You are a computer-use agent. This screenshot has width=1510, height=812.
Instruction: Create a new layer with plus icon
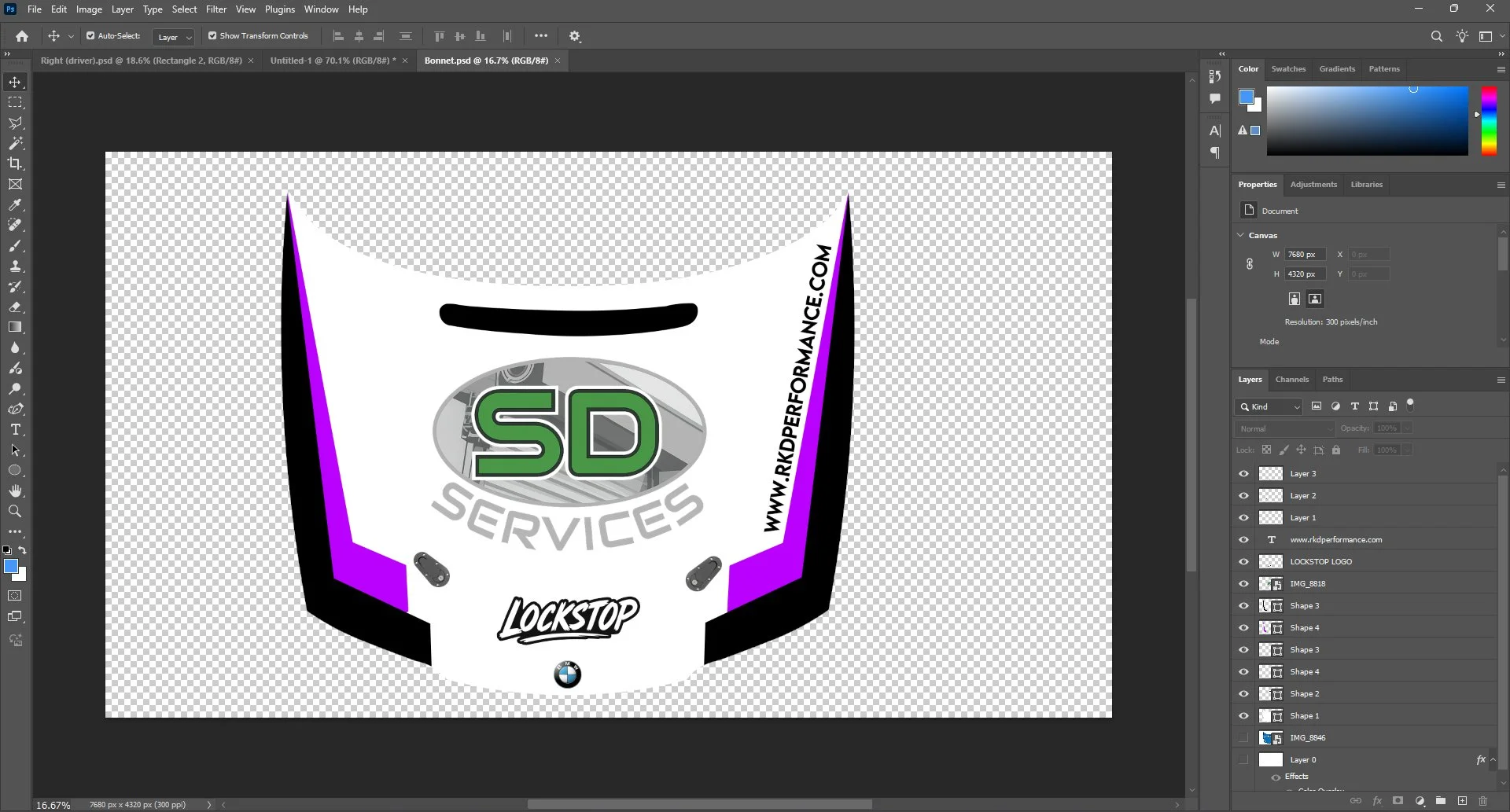click(x=1462, y=801)
